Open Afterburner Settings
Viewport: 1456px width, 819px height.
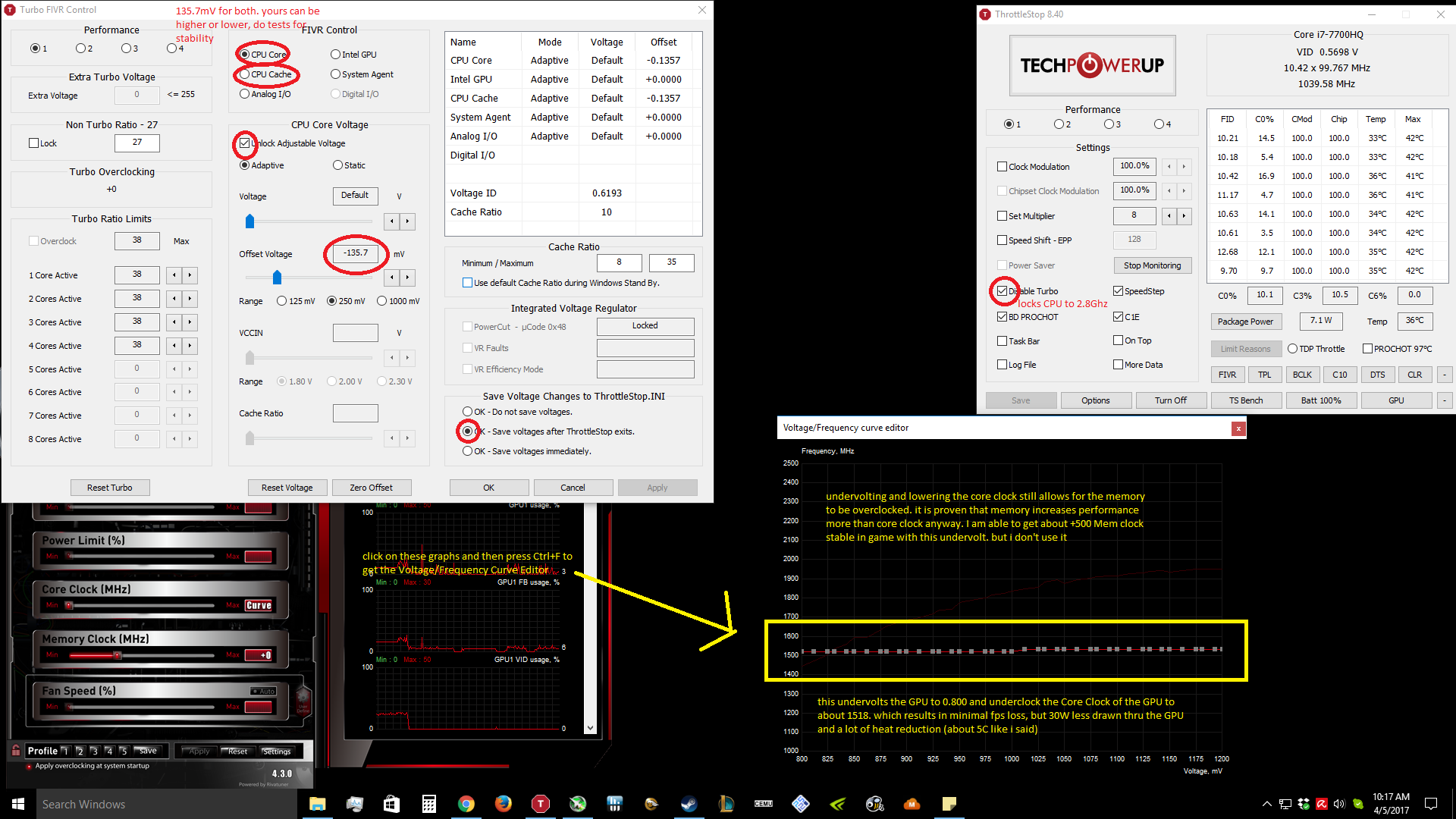(277, 752)
